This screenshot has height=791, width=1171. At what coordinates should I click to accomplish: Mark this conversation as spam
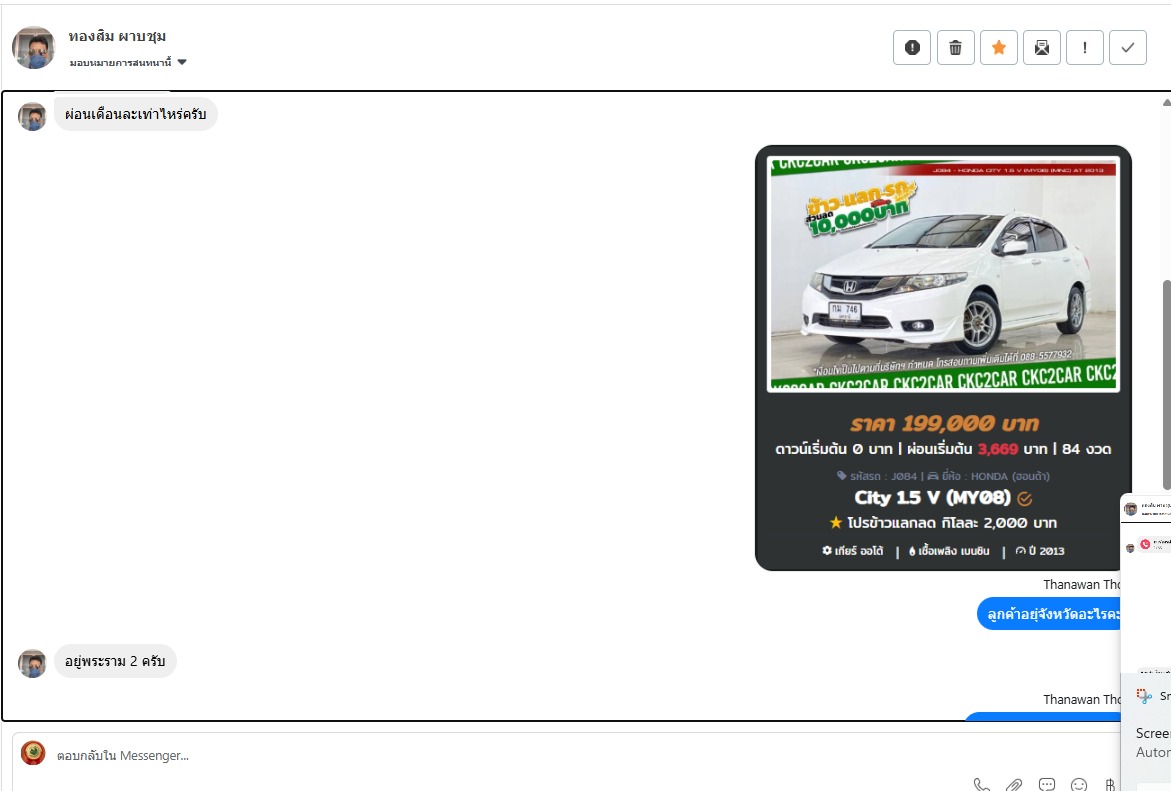click(x=912, y=48)
